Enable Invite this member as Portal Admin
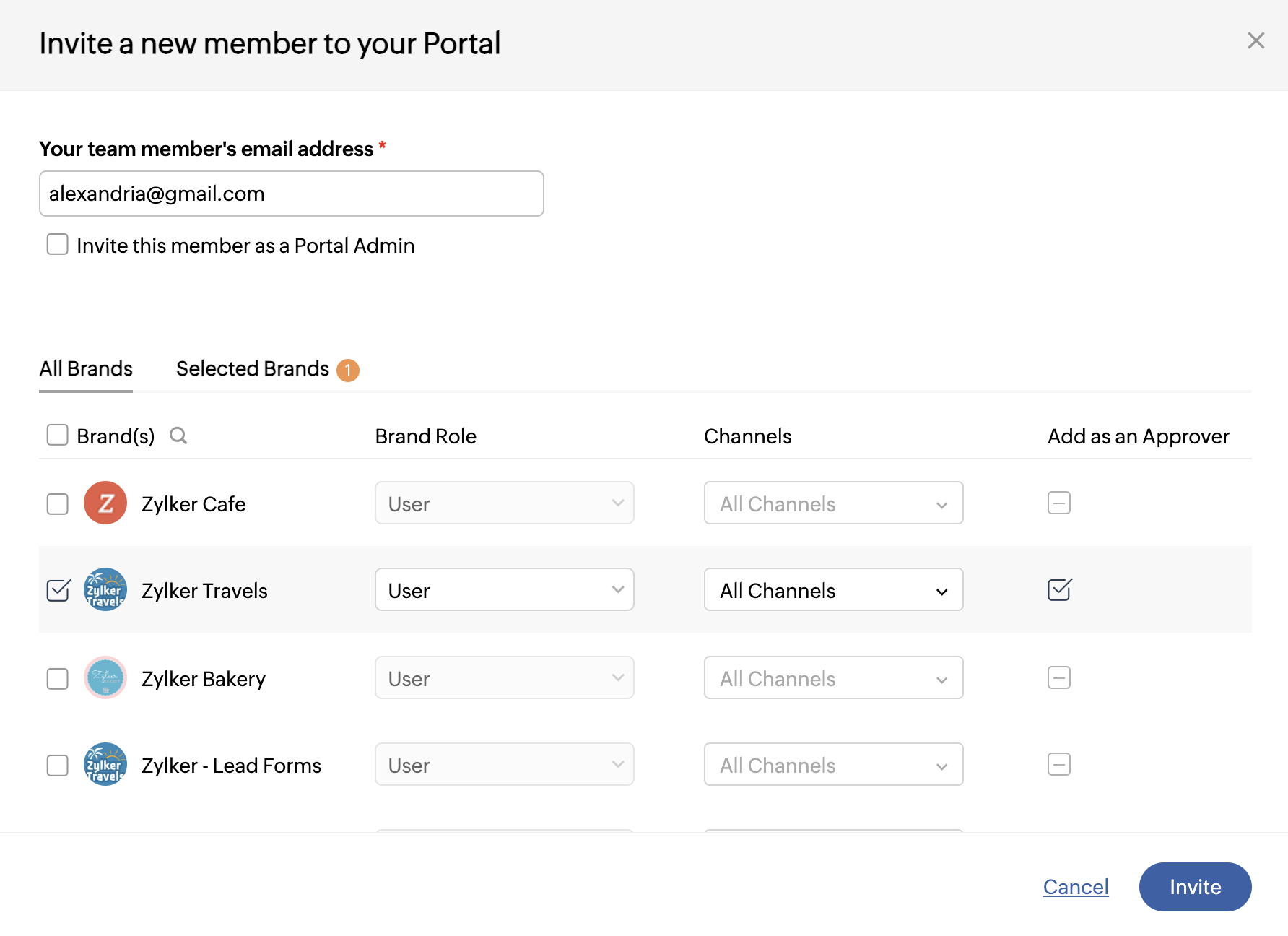Viewport: 1288px width, 936px height. [58, 245]
